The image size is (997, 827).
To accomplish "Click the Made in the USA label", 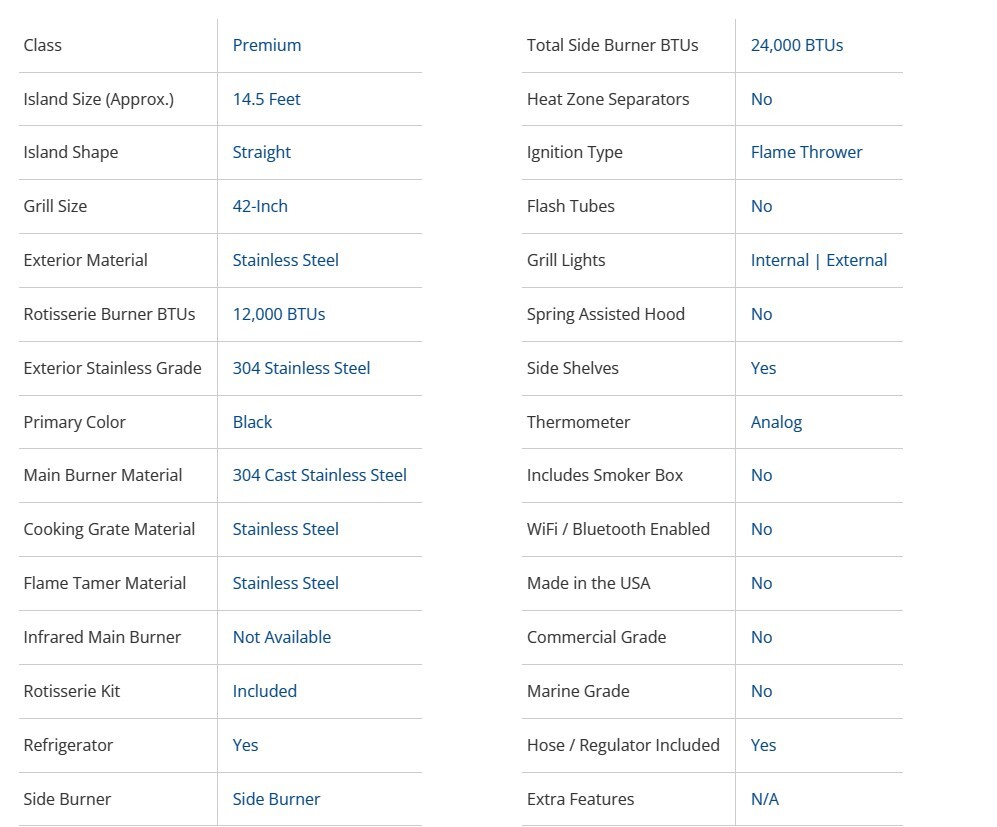I will [x=588, y=583].
